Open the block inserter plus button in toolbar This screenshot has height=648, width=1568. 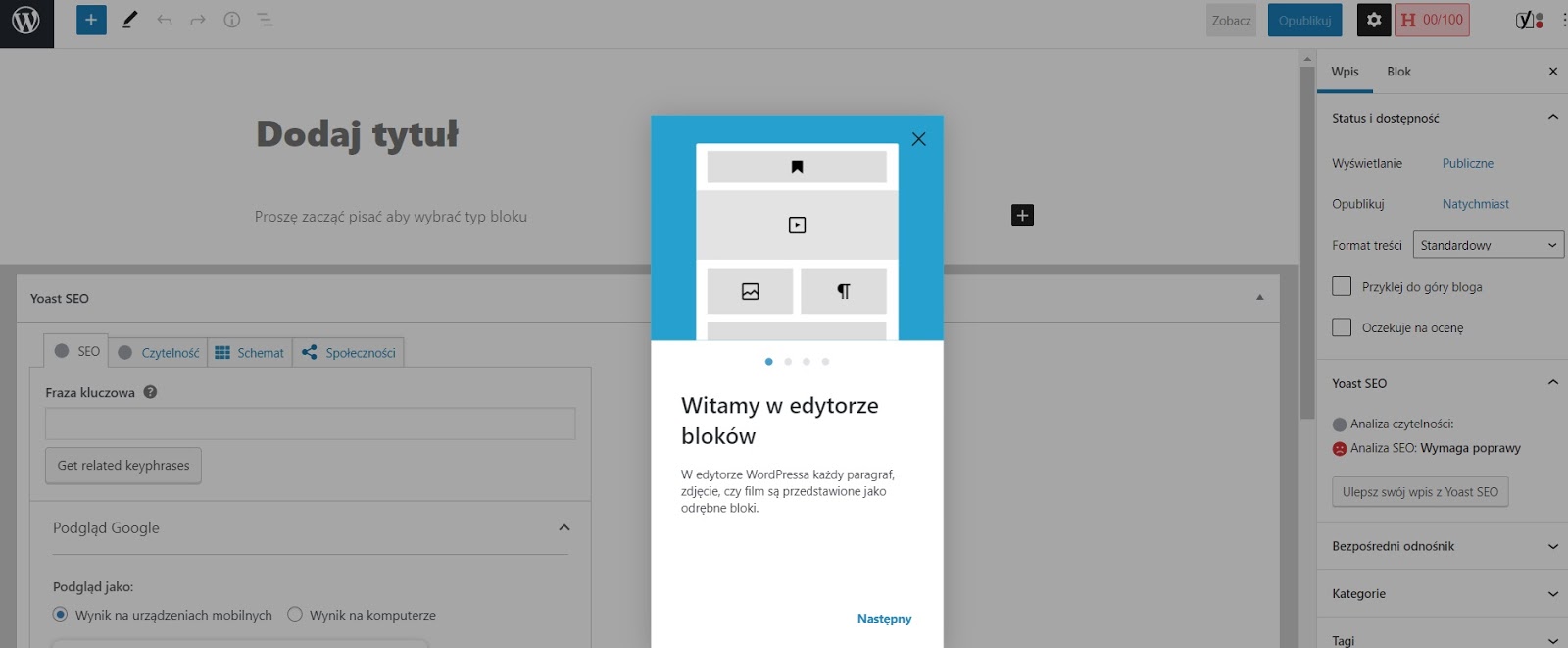(x=91, y=20)
